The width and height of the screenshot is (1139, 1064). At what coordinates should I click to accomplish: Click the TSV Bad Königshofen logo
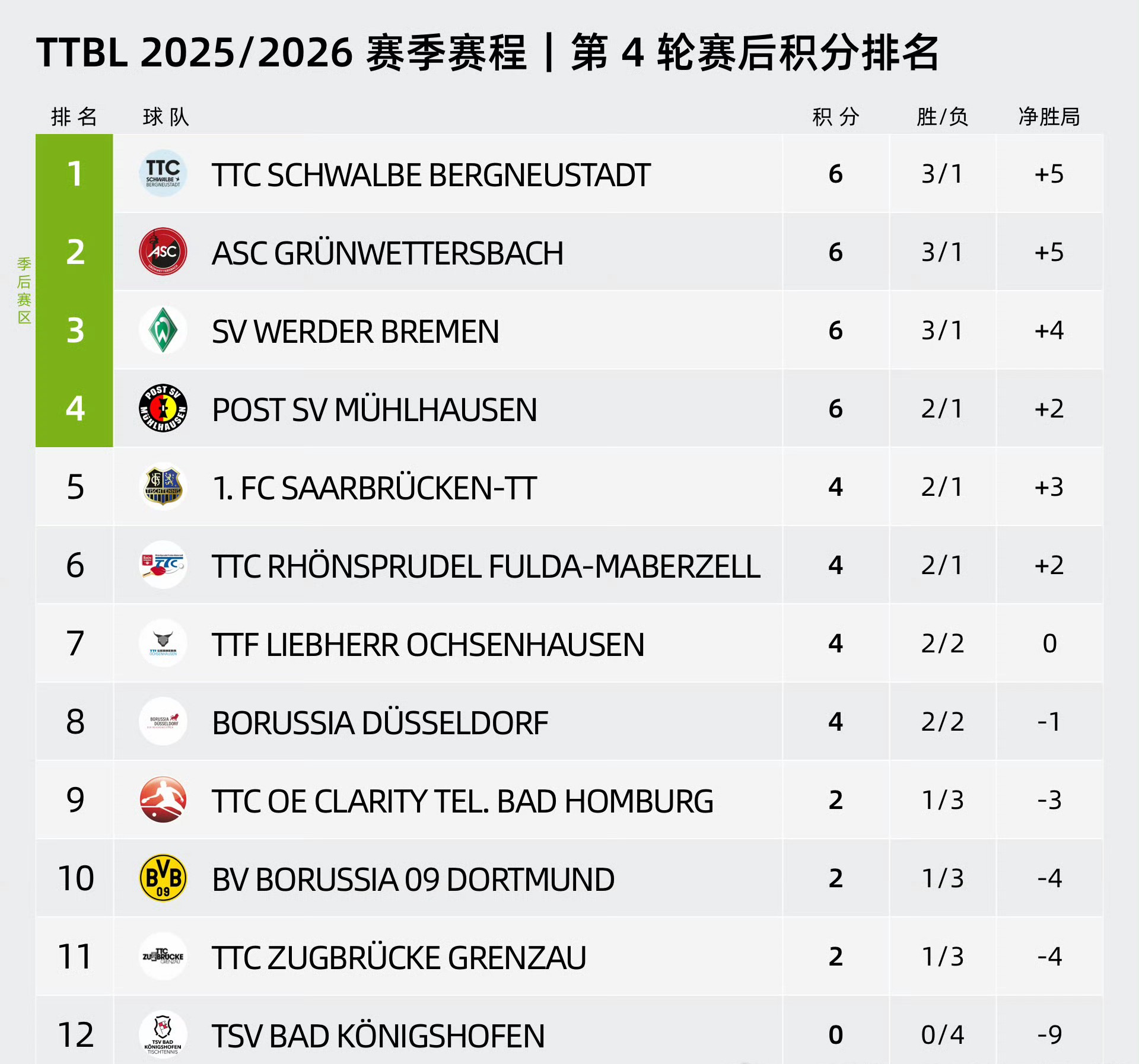click(163, 1034)
